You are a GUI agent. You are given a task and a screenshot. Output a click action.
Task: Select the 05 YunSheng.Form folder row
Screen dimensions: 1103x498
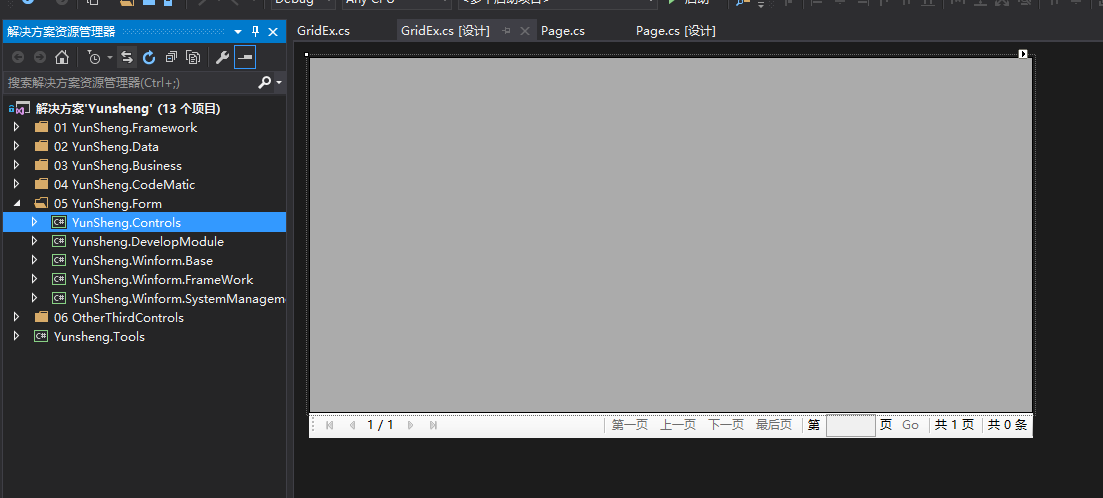144,204
